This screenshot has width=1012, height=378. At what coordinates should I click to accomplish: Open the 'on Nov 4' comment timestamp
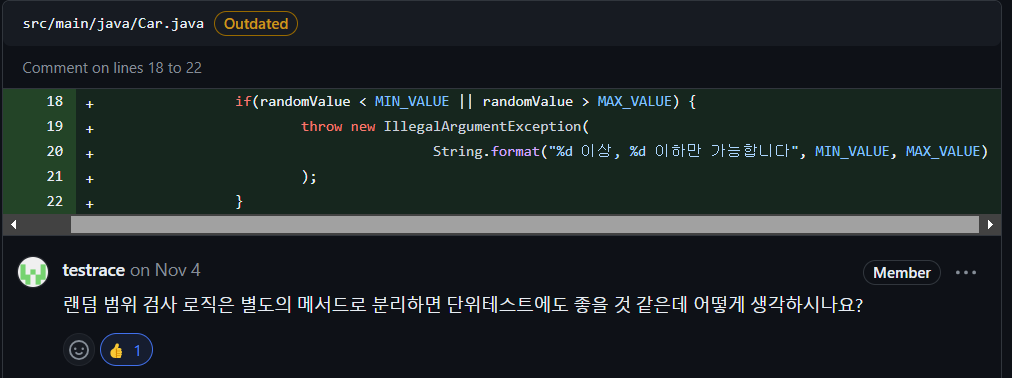click(165, 270)
